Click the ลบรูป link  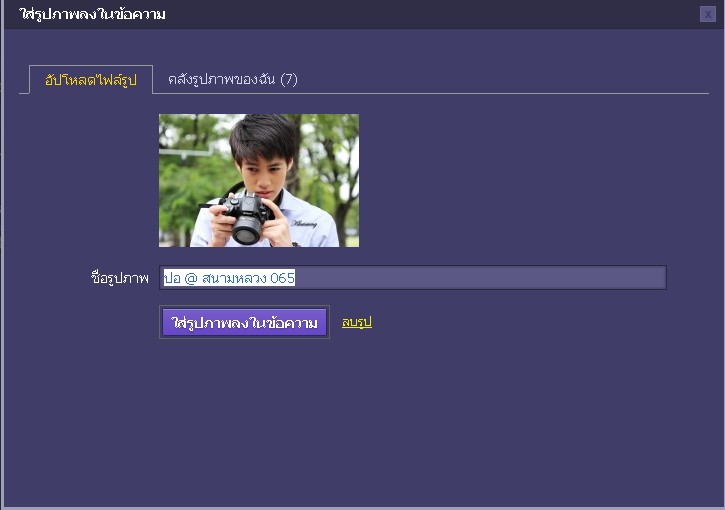pyautogui.click(x=356, y=322)
